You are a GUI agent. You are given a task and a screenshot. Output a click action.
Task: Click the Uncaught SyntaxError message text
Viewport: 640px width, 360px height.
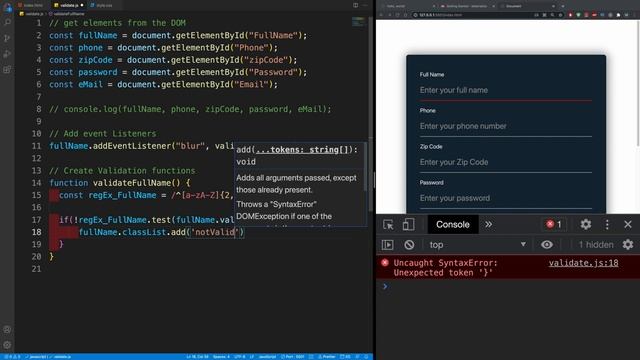click(446, 268)
